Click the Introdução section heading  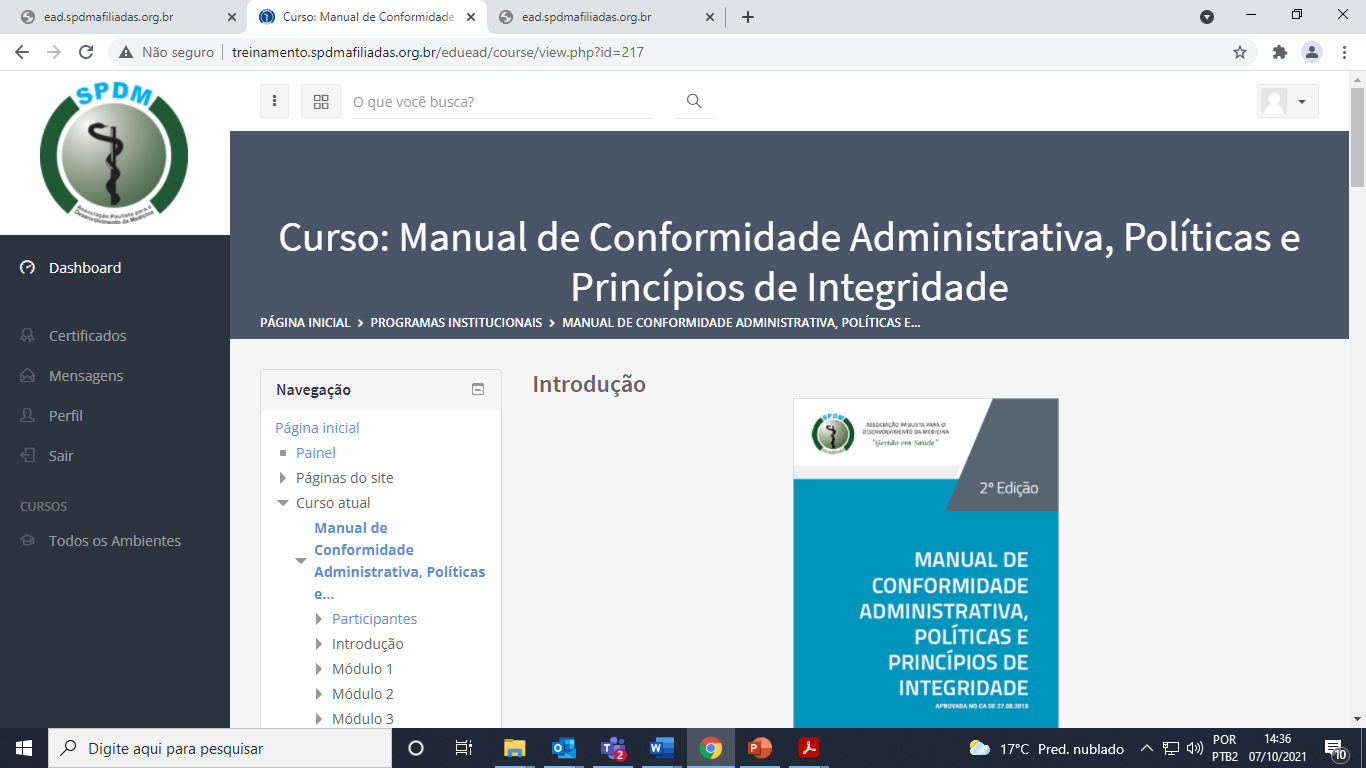589,384
